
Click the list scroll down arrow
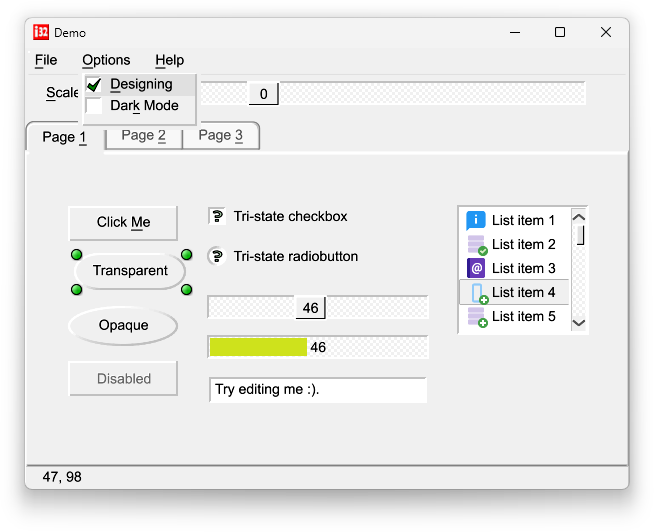coord(579,323)
